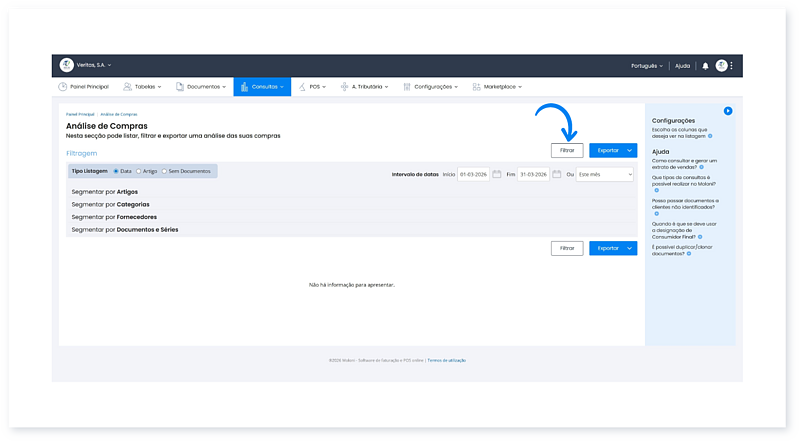Open the lower Exportar dropdown arrow
This screenshot has height=442, width=800.
point(630,248)
